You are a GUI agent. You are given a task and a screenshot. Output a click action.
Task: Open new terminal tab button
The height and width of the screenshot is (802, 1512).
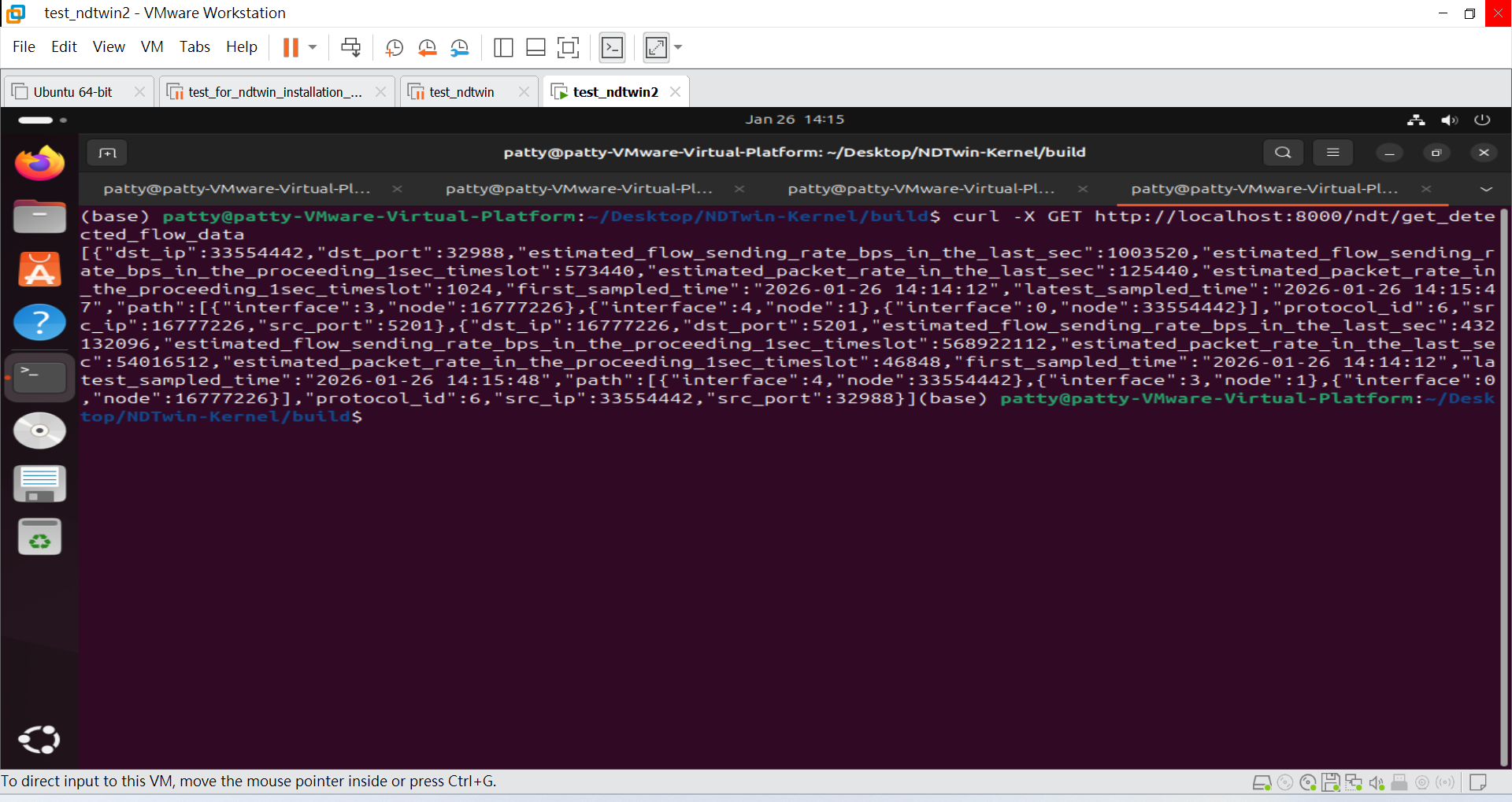coord(107,153)
